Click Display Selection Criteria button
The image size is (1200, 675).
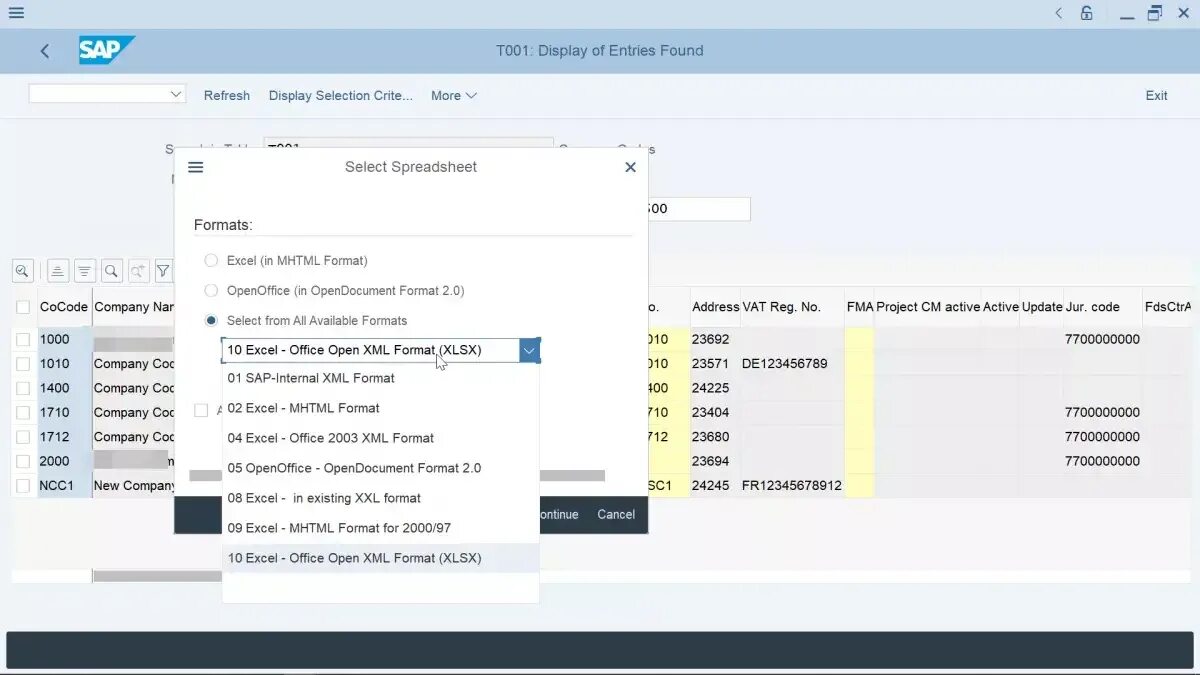point(341,96)
